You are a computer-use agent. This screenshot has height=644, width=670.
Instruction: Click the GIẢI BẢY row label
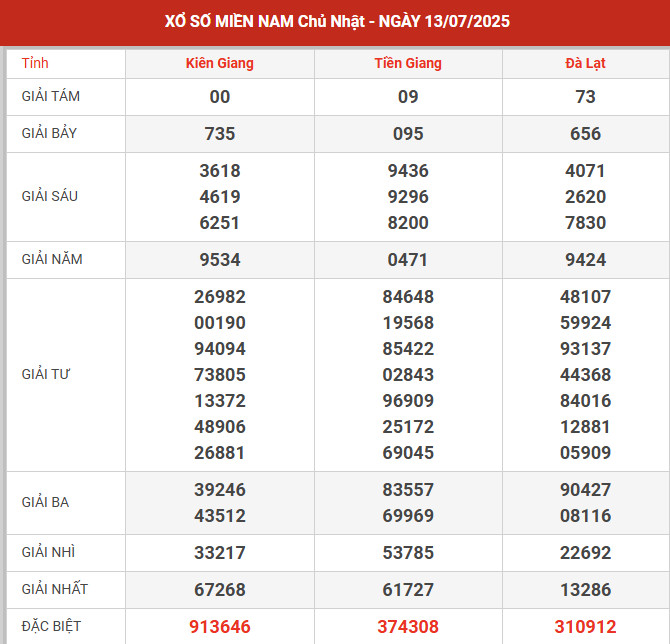(x=49, y=133)
